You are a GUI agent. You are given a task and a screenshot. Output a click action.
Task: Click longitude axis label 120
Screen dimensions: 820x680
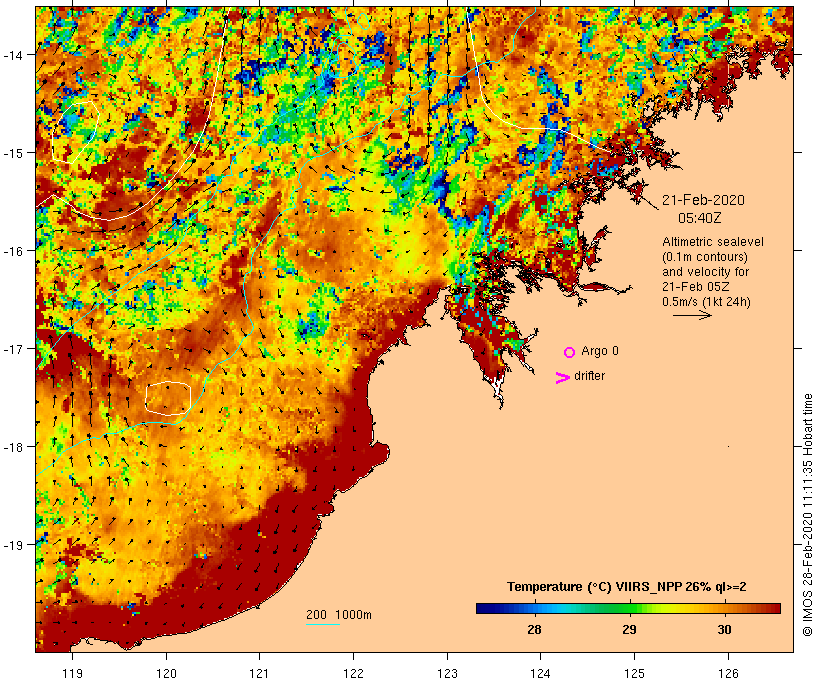166,673
